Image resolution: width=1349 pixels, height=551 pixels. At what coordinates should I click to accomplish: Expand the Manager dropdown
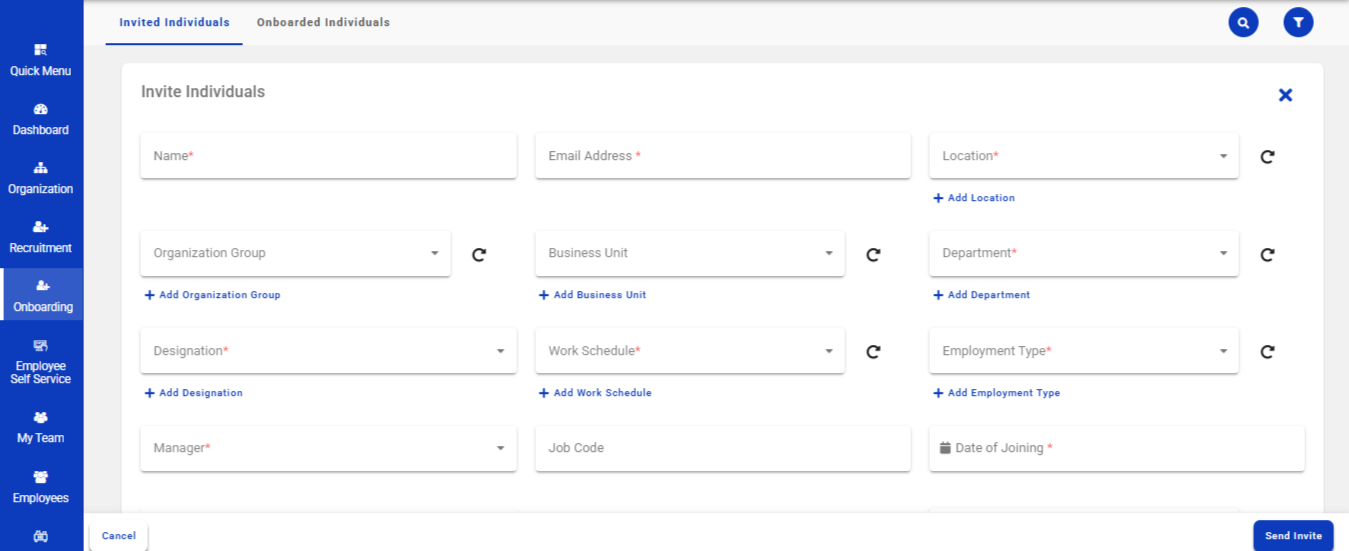click(328, 449)
